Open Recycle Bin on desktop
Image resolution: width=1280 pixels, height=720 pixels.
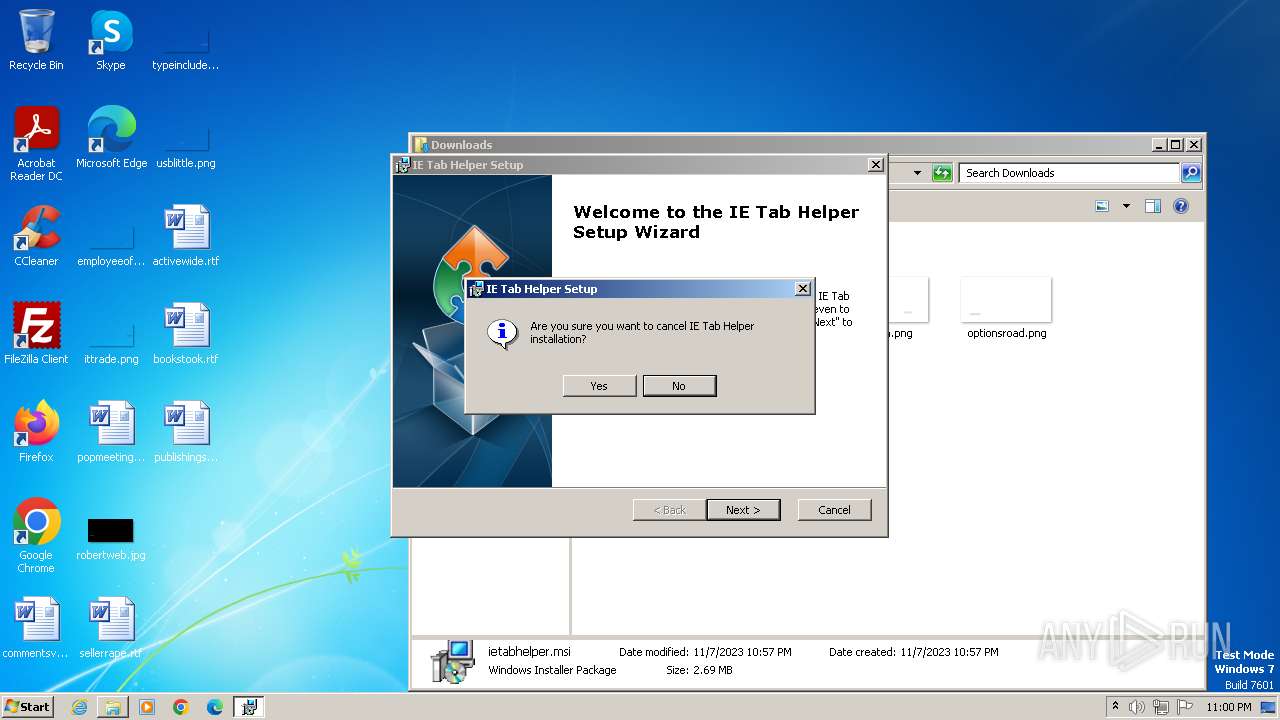(x=36, y=40)
